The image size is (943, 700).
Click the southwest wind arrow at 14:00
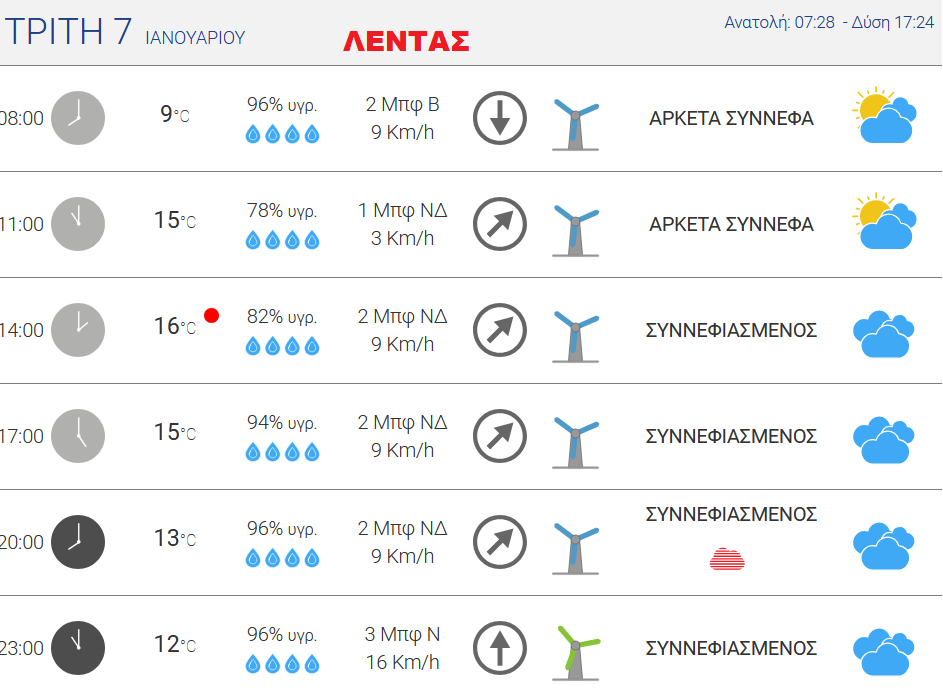pos(499,330)
